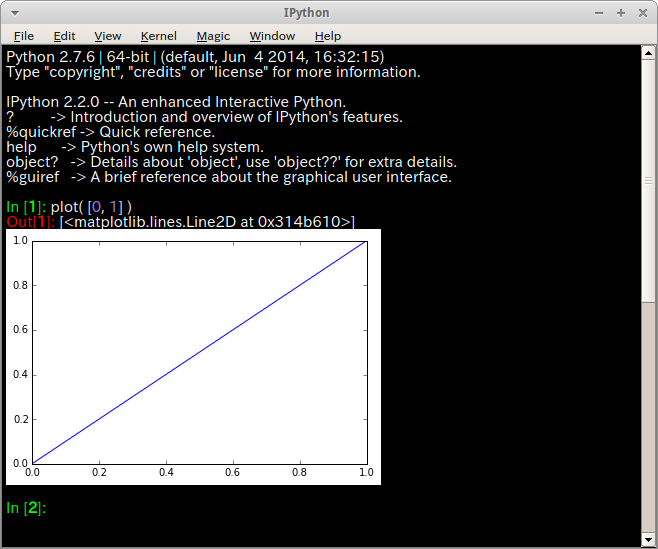Open the View menu
This screenshot has width=658, height=549.
pyautogui.click(x=107, y=36)
